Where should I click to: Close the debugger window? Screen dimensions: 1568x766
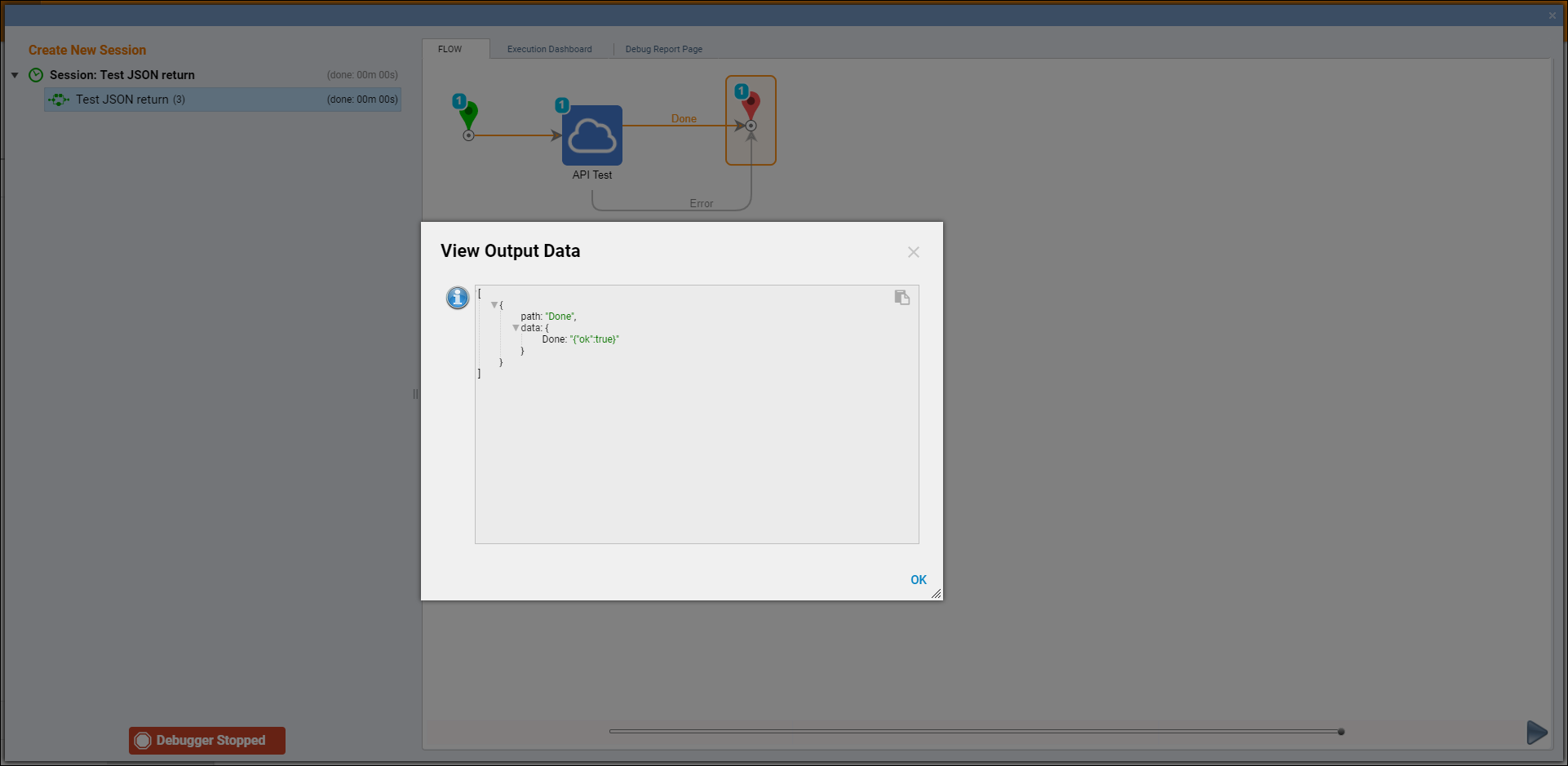click(x=1552, y=15)
